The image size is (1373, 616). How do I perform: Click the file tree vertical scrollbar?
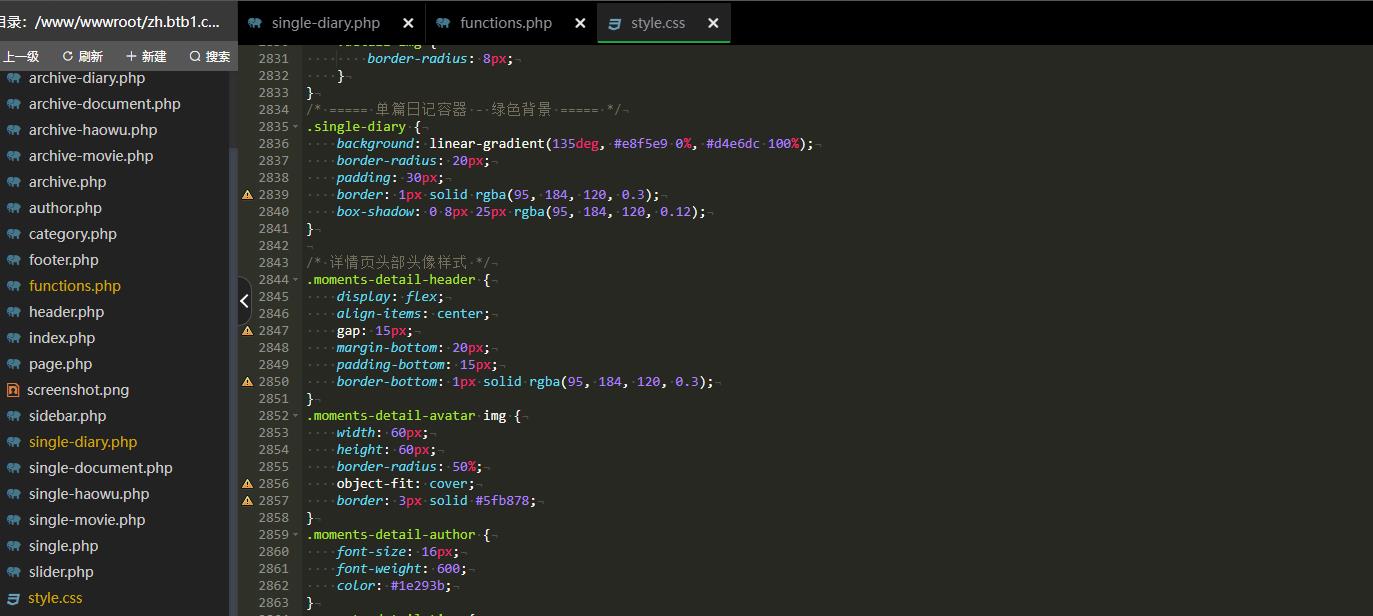(233, 380)
